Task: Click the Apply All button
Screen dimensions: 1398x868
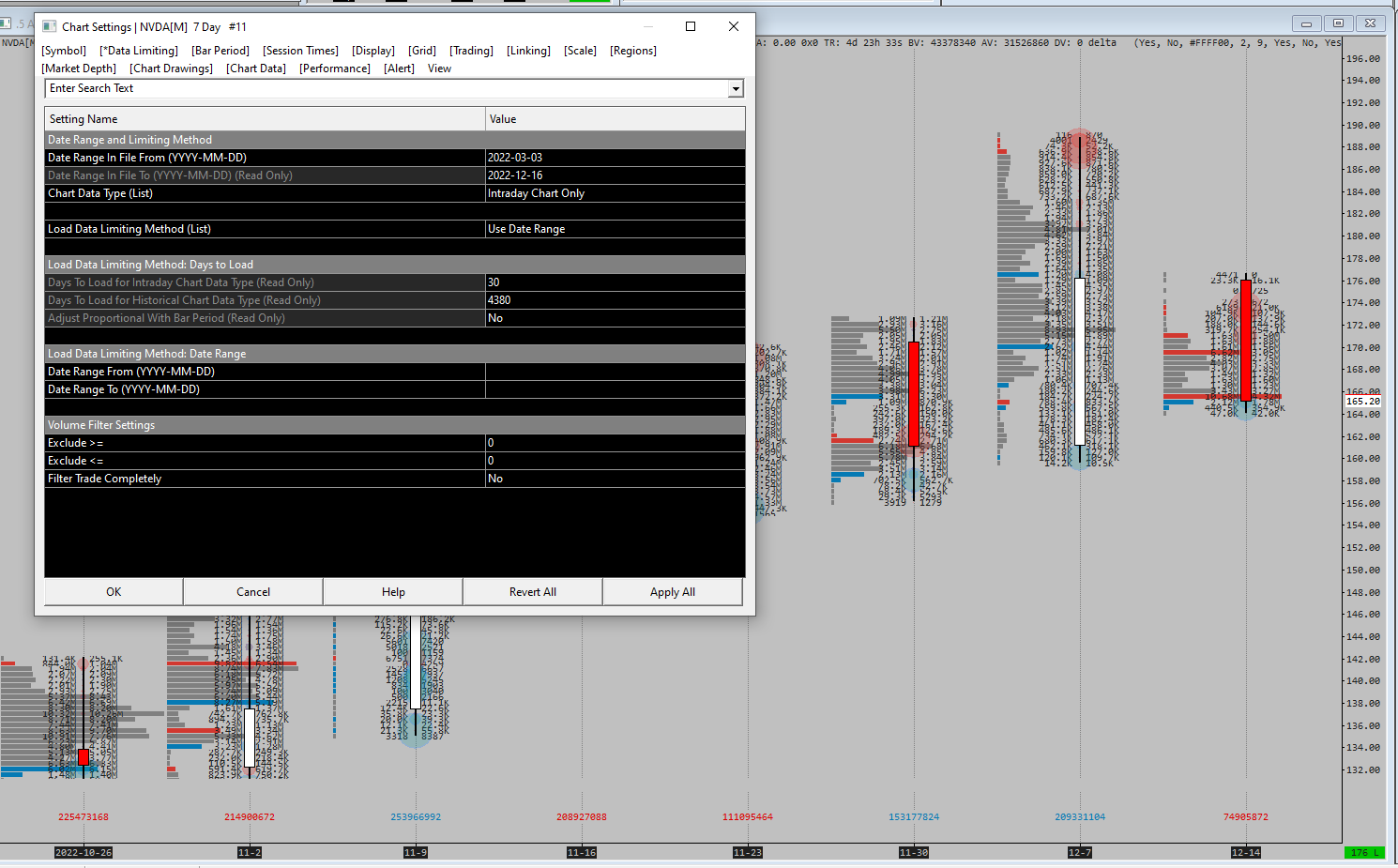Action: click(673, 592)
